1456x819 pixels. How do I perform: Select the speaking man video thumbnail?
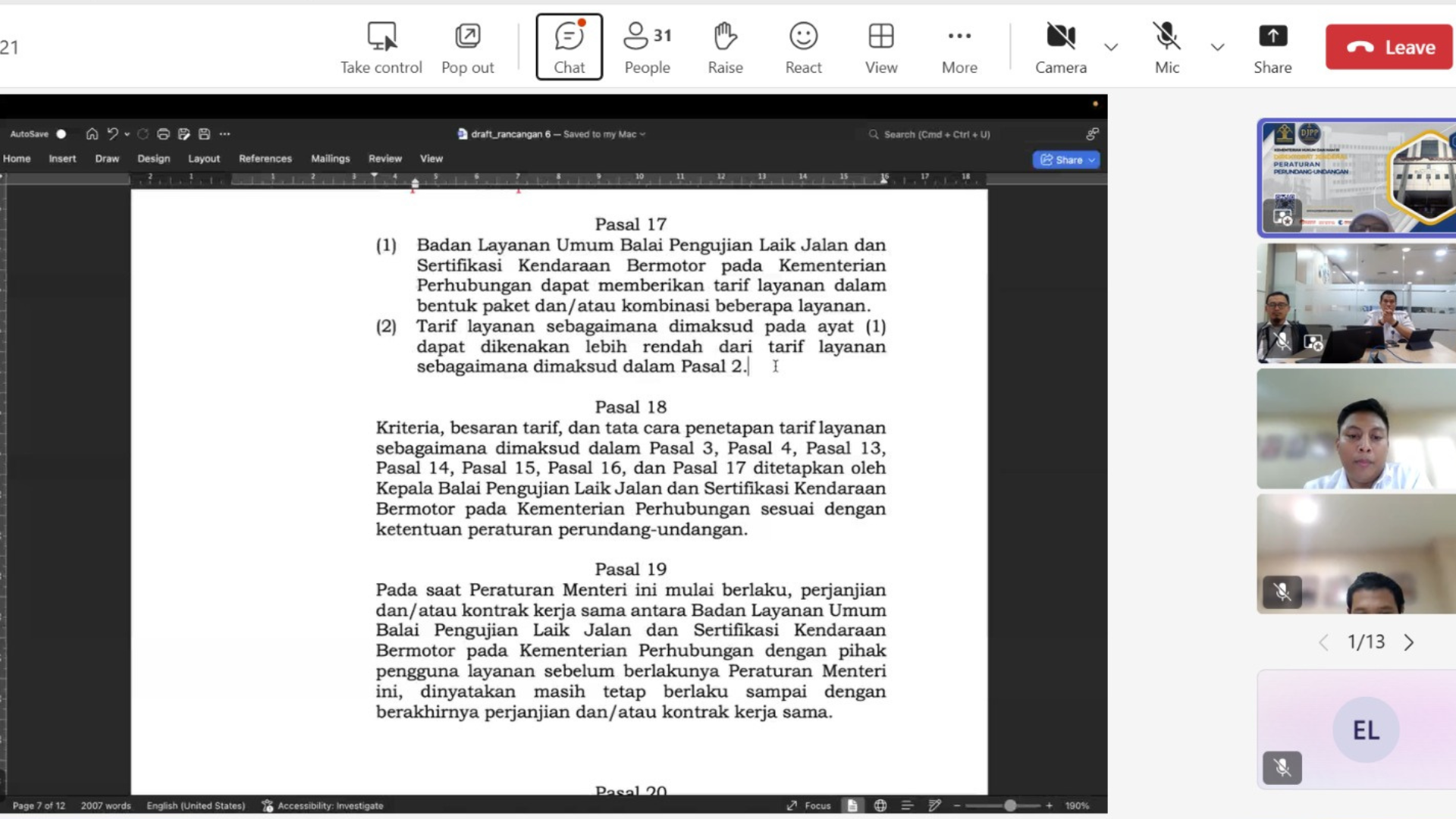pos(1357,428)
